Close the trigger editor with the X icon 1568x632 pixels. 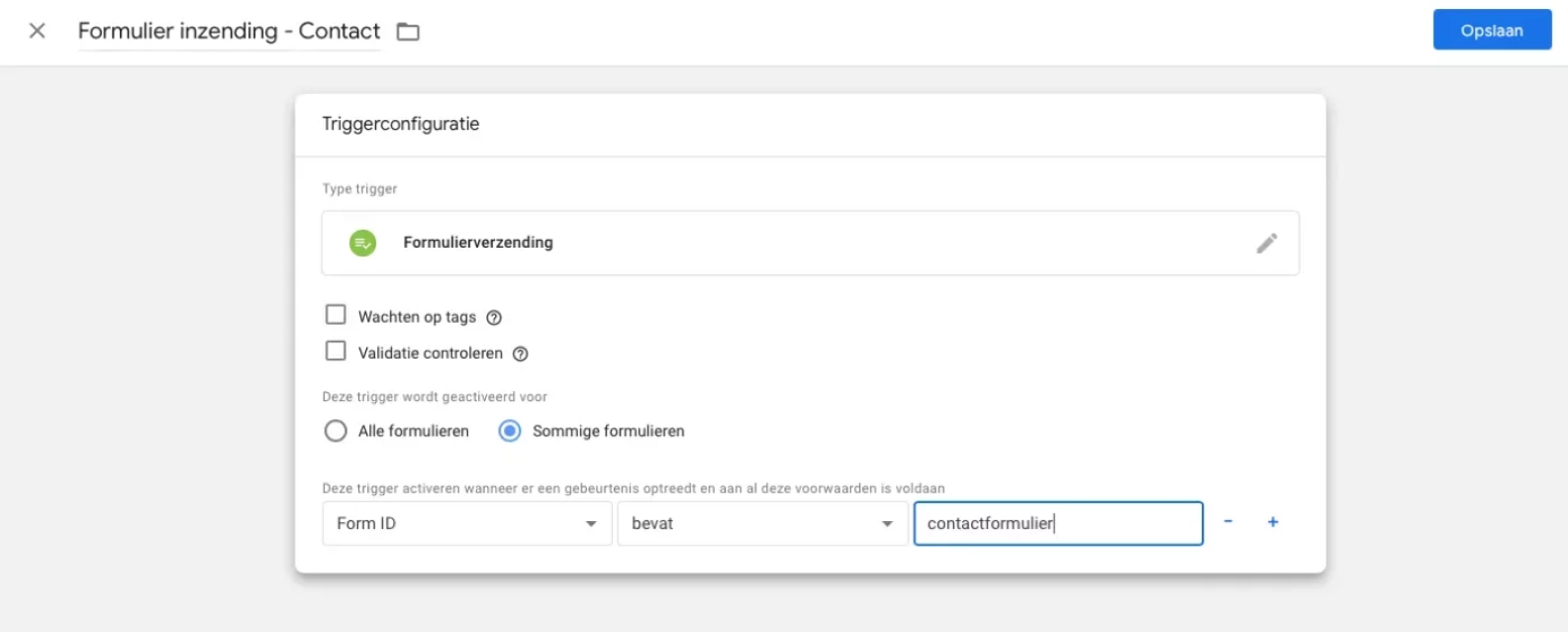click(x=37, y=31)
